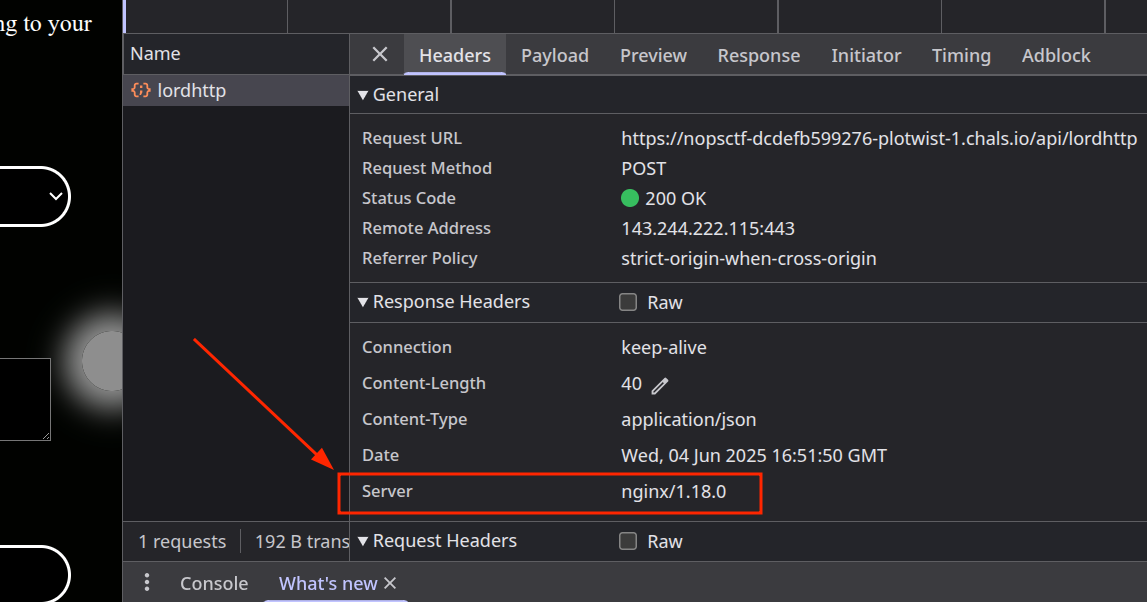Close the request details pane
1147x602 pixels.
[x=378, y=55]
